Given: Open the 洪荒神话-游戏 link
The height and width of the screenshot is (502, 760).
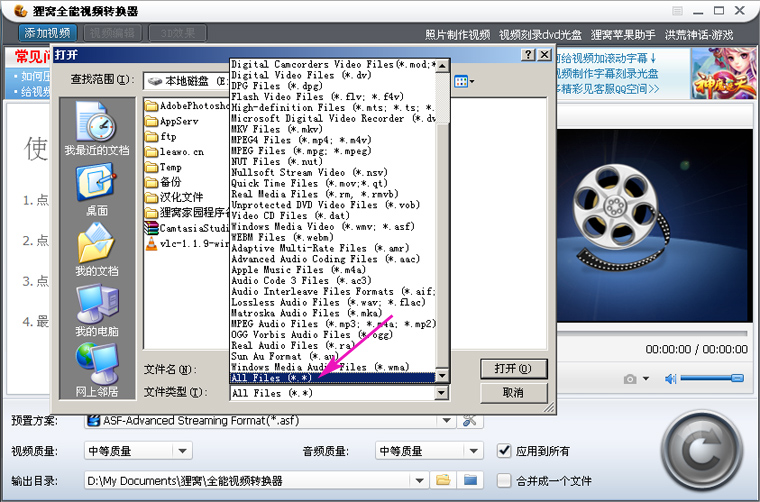Looking at the screenshot, I should [699, 35].
